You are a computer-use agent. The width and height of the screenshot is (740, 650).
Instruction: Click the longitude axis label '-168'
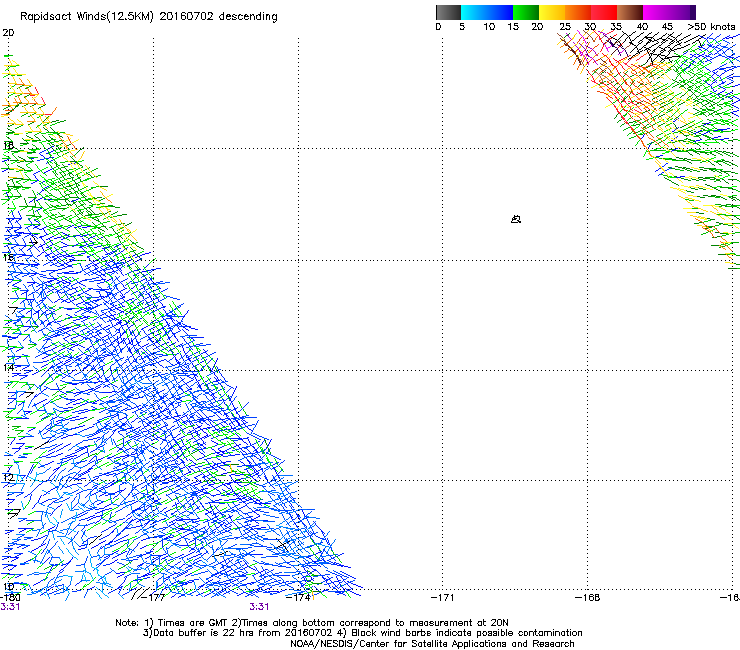[588, 597]
